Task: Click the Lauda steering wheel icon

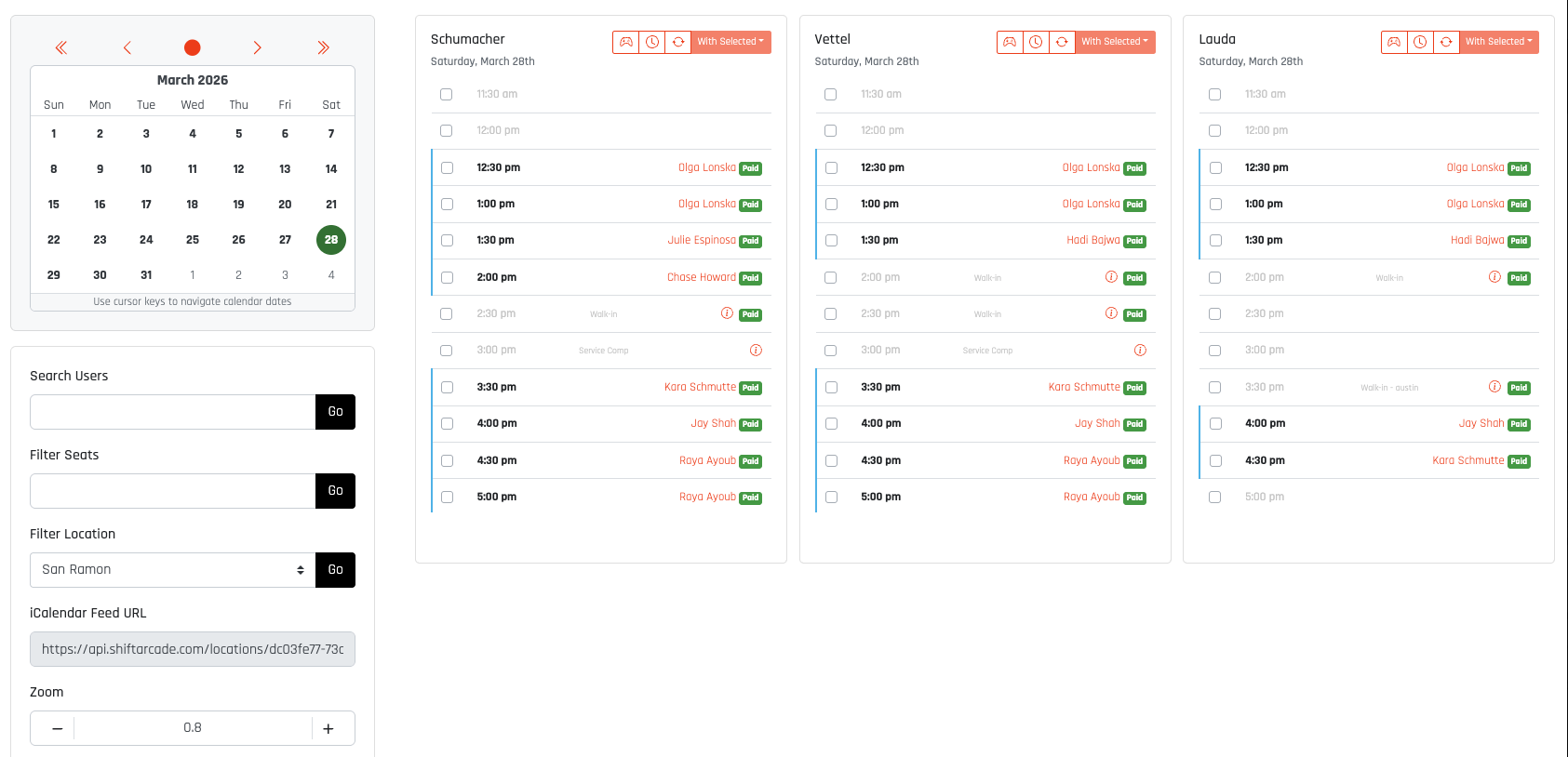Action: coord(1394,42)
